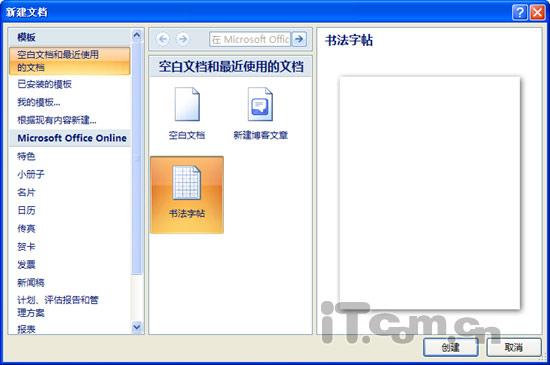The height and width of the screenshot is (365, 550).
Task: Open the 名片 template category
Action: pyautogui.click(x=26, y=192)
